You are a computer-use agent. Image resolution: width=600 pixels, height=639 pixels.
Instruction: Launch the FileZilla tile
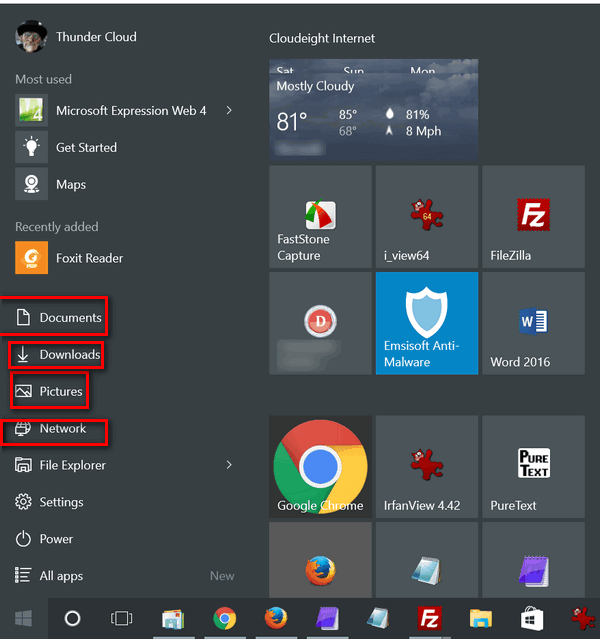click(533, 216)
